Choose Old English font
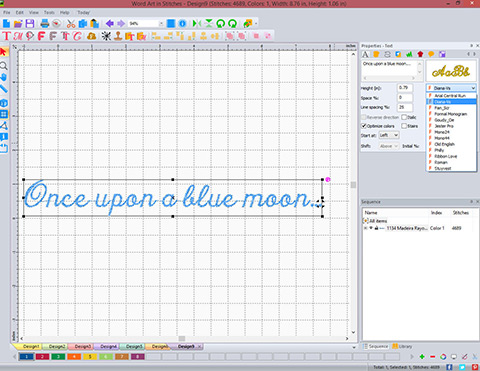 [451, 144]
